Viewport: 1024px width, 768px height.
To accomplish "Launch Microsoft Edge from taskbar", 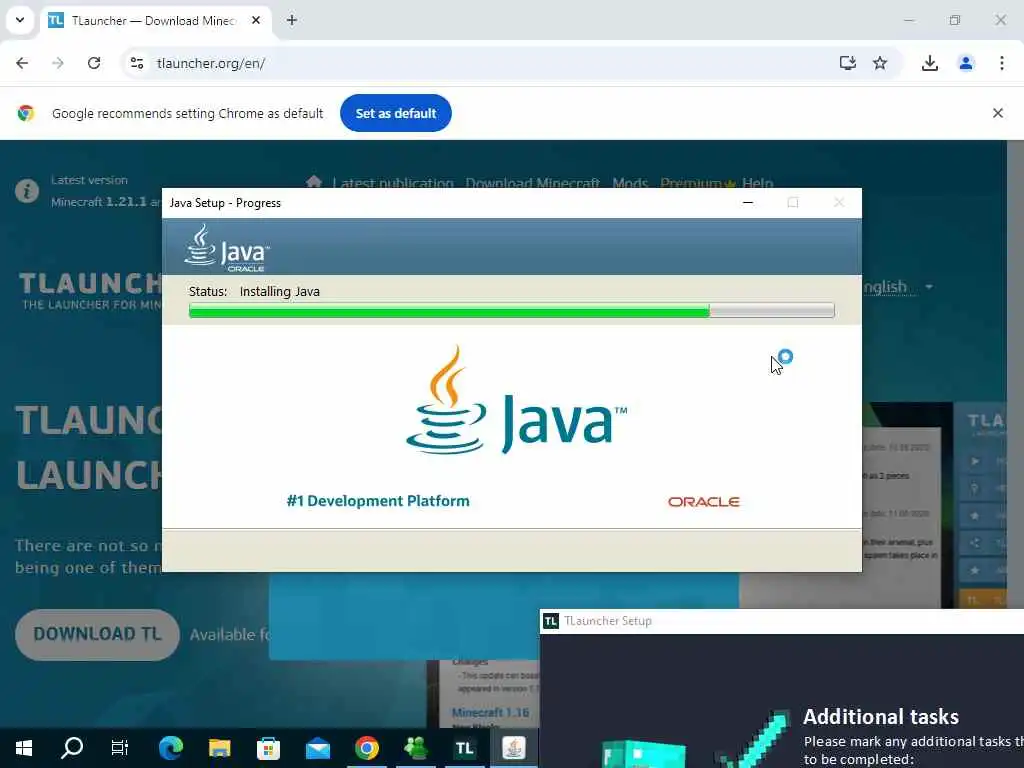I will click(170, 748).
